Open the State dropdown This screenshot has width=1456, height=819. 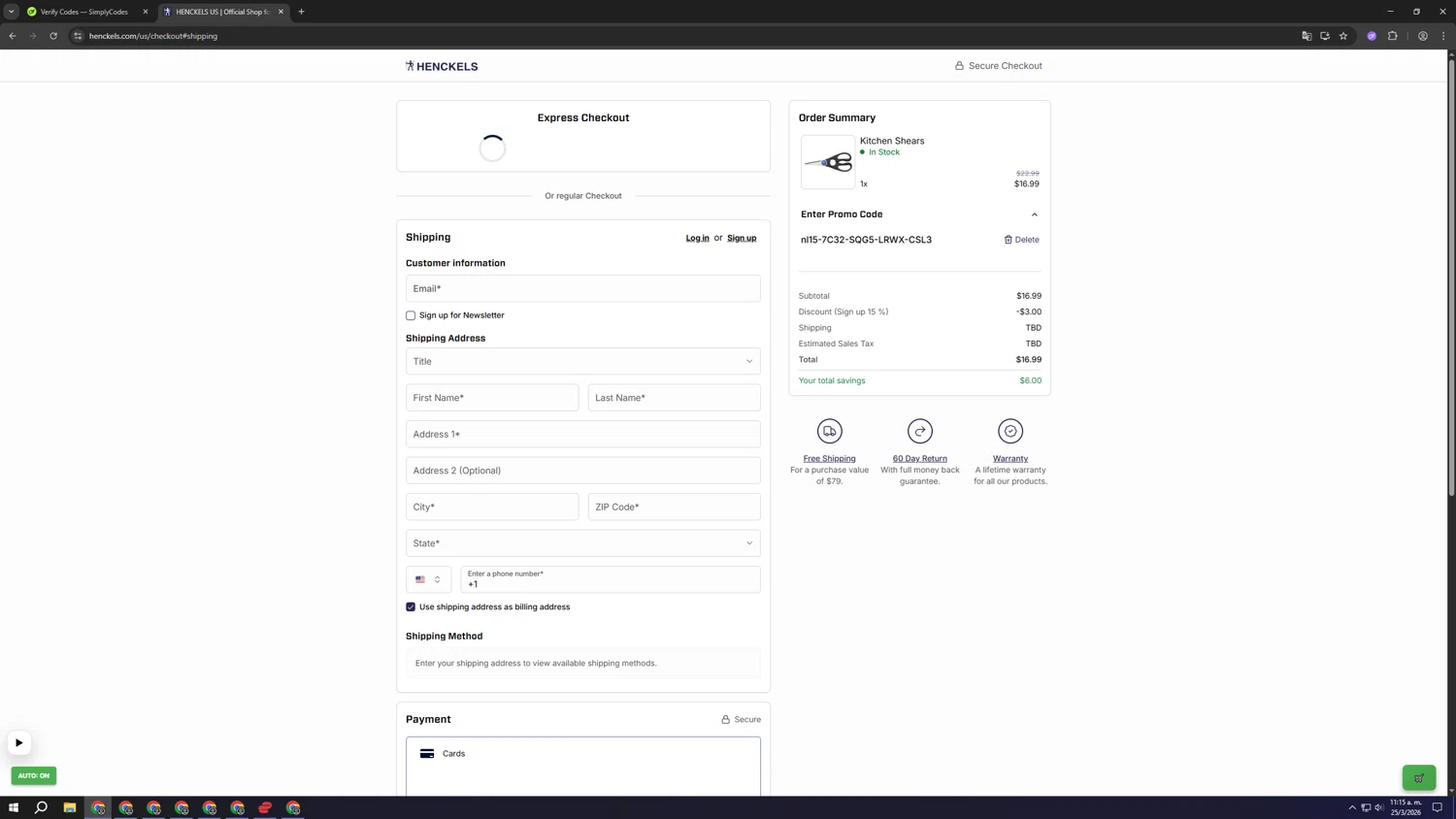coord(583,543)
